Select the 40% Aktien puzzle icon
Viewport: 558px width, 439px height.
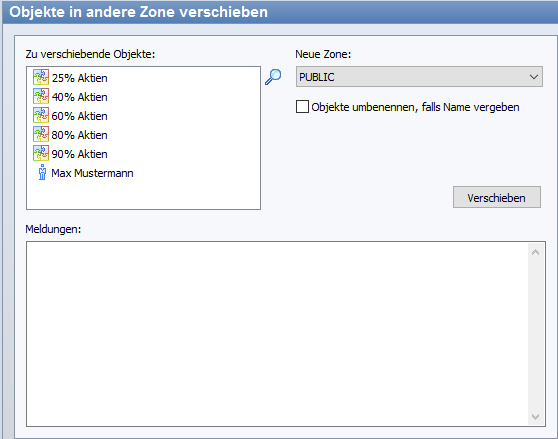pos(41,96)
